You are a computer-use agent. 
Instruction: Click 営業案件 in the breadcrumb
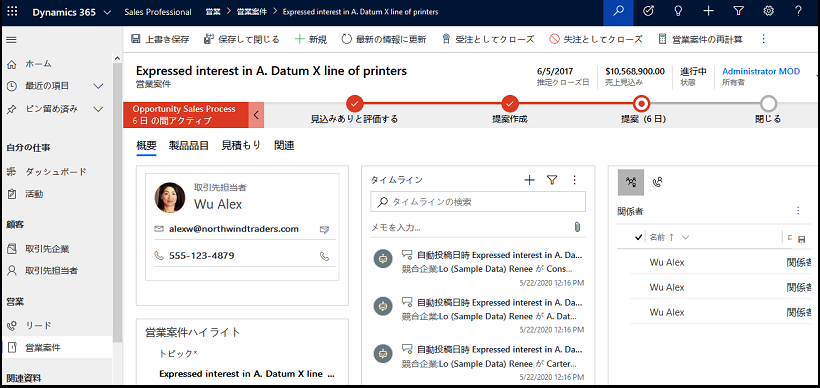[x=252, y=12]
